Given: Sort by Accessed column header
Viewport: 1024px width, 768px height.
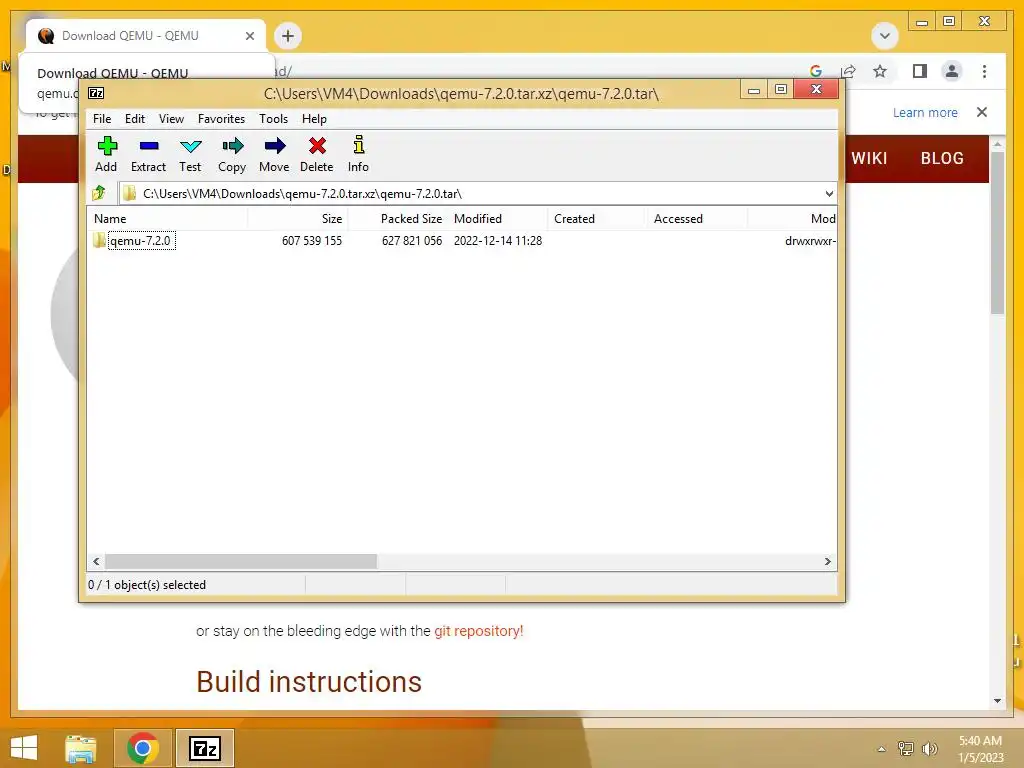Looking at the screenshot, I should [697, 219].
